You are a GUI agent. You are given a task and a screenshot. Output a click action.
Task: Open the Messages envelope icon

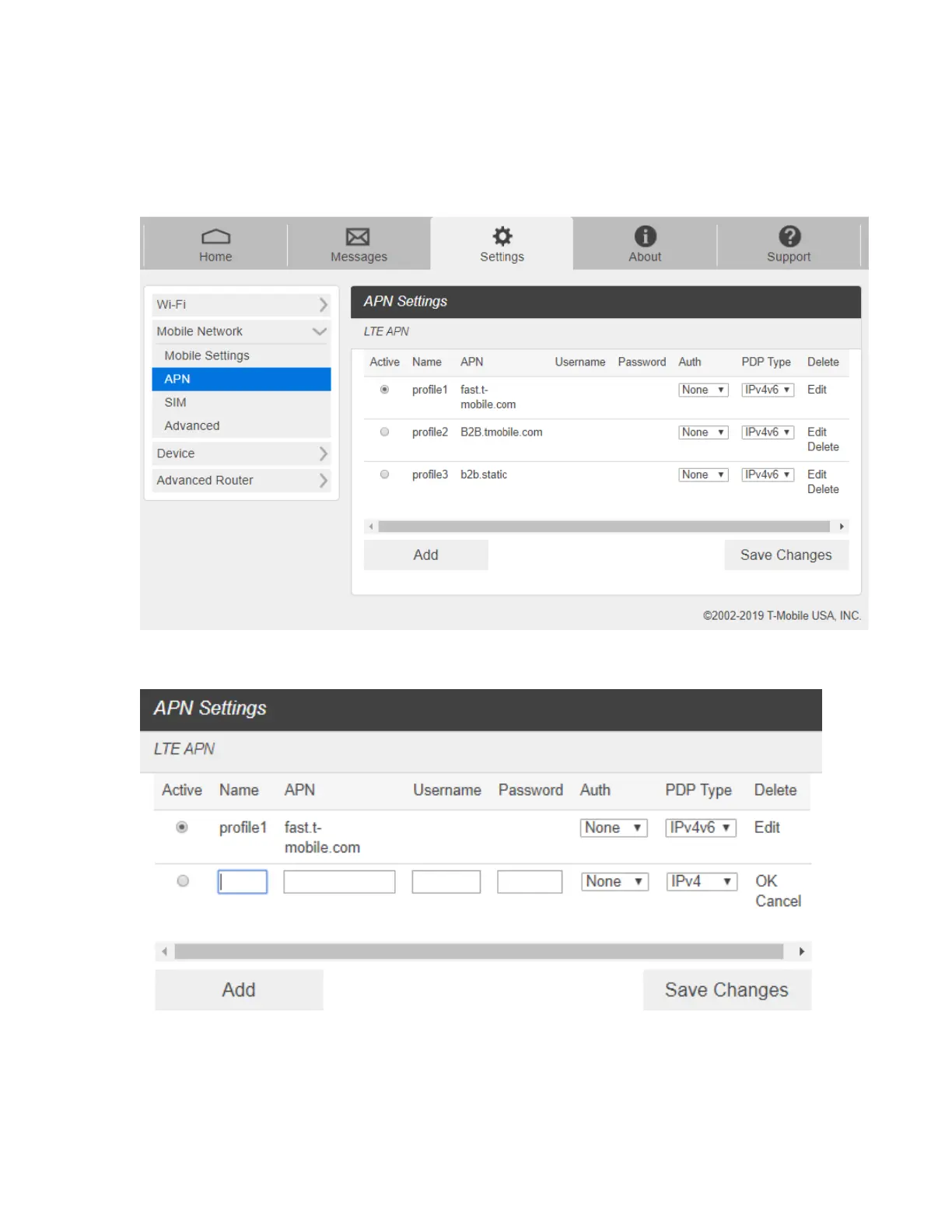click(x=358, y=236)
